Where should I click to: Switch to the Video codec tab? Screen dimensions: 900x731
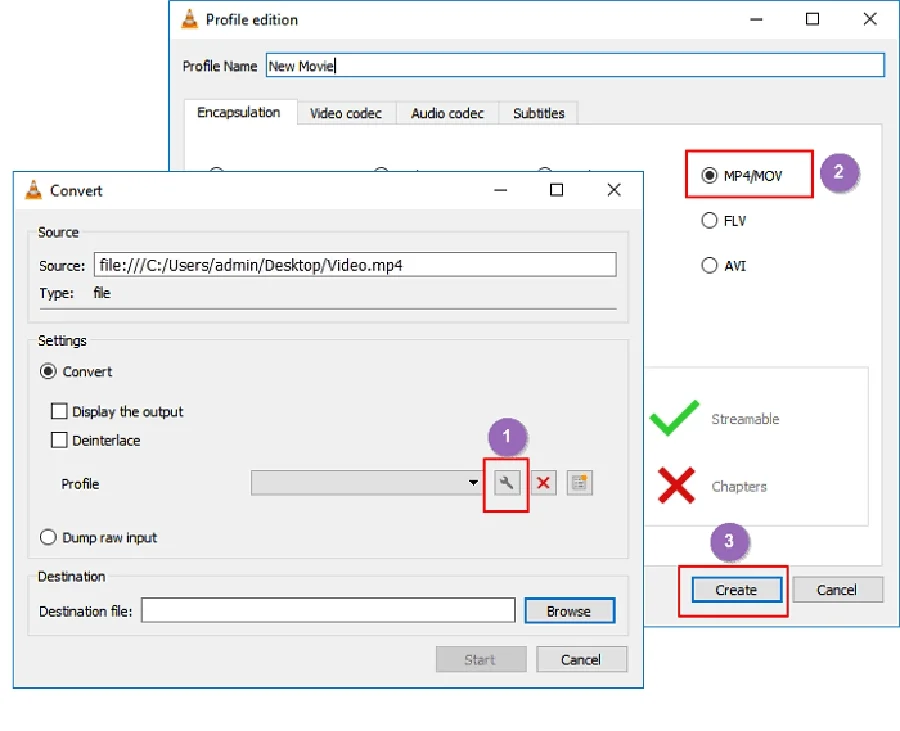(x=345, y=113)
